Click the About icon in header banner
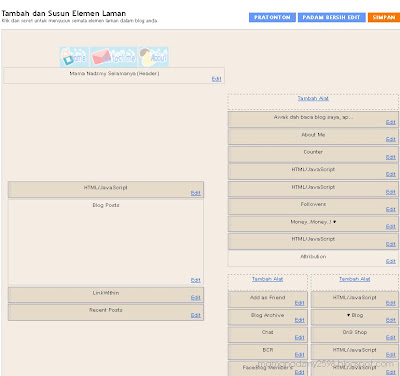This screenshot has height=376, width=400. (x=153, y=57)
